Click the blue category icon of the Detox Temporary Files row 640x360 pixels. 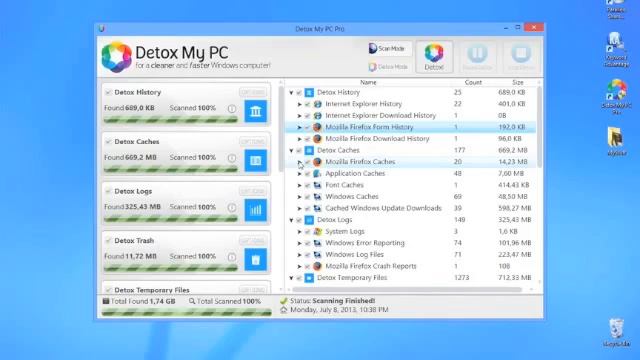[309, 278]
